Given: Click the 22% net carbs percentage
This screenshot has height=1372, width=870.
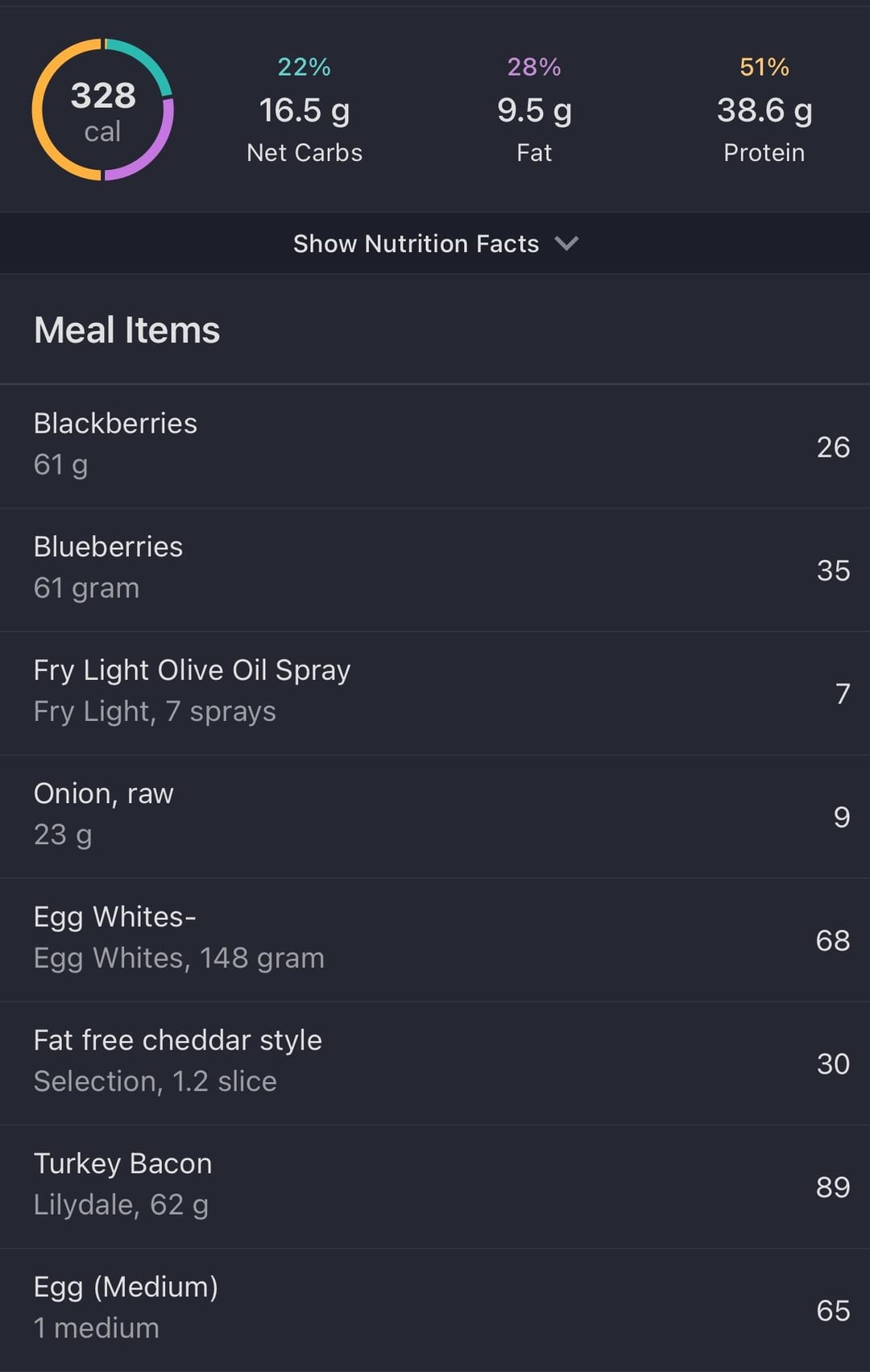Looking at the screenshot, I should click(304, 67).
